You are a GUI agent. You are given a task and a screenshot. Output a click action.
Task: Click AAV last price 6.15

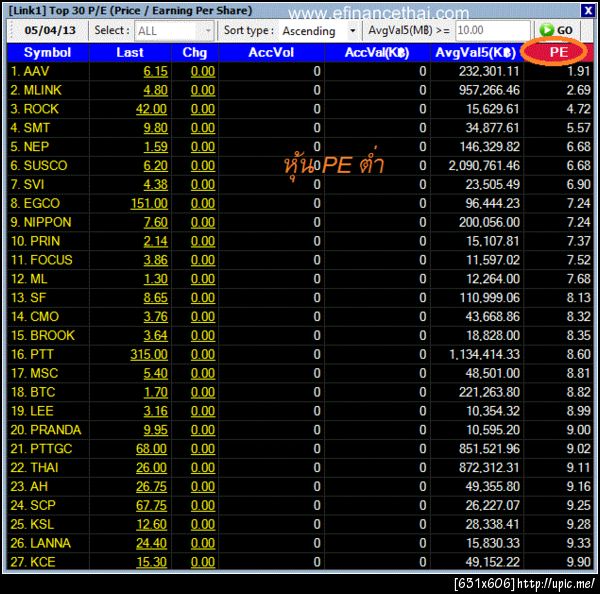pyautogui.click(x=155, y=71)
